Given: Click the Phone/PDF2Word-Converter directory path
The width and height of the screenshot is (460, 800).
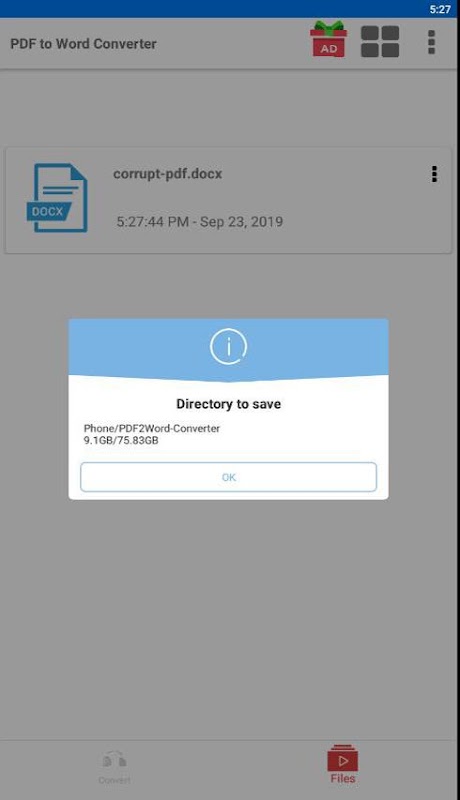Looking at the screenshot, I should click(x=152, y=429).
